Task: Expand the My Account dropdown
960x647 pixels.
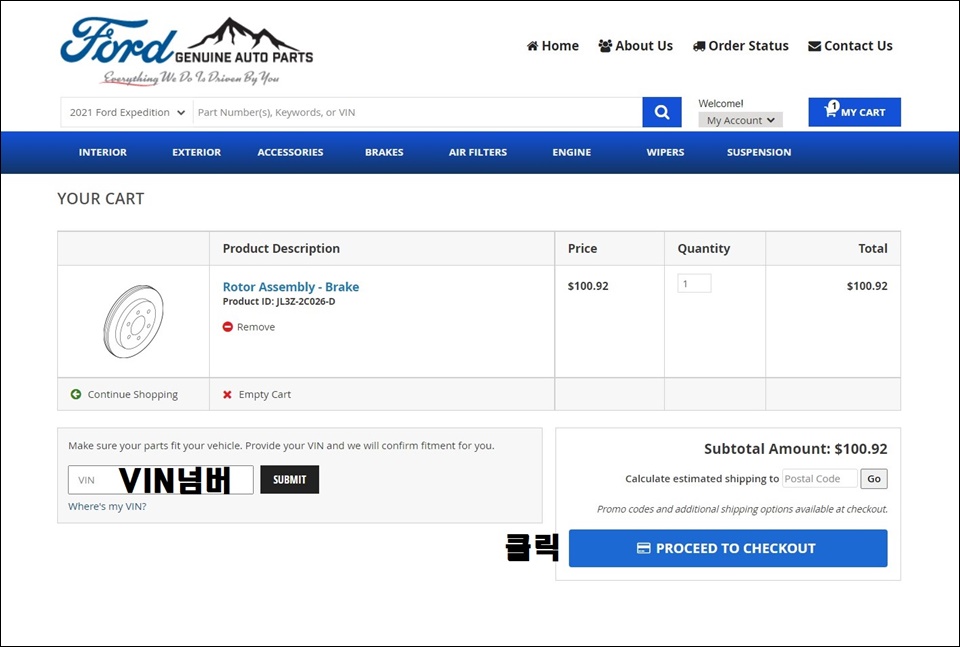Action: 740,120
